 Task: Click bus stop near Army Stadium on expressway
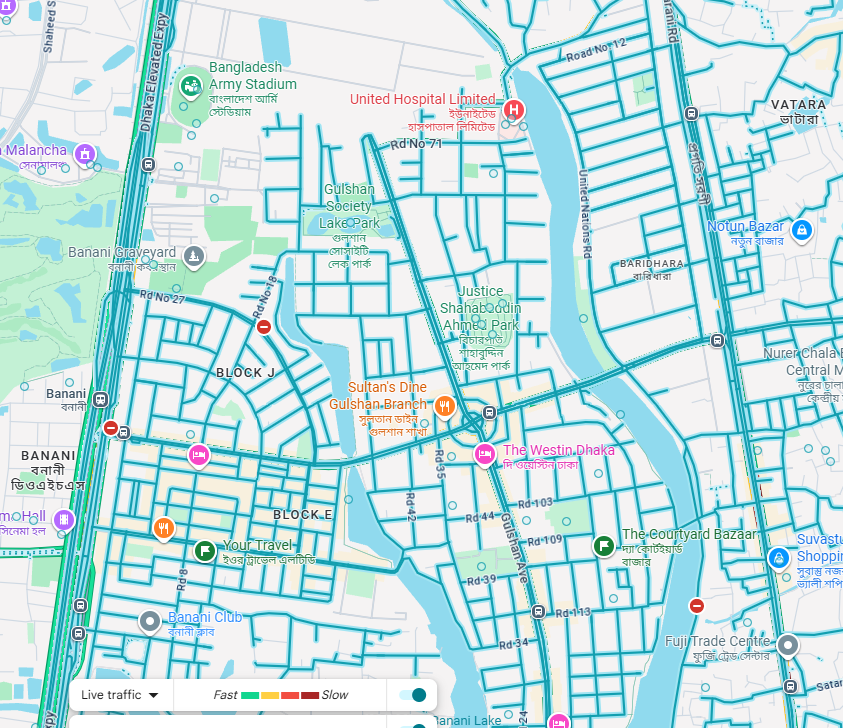[148, 165]
